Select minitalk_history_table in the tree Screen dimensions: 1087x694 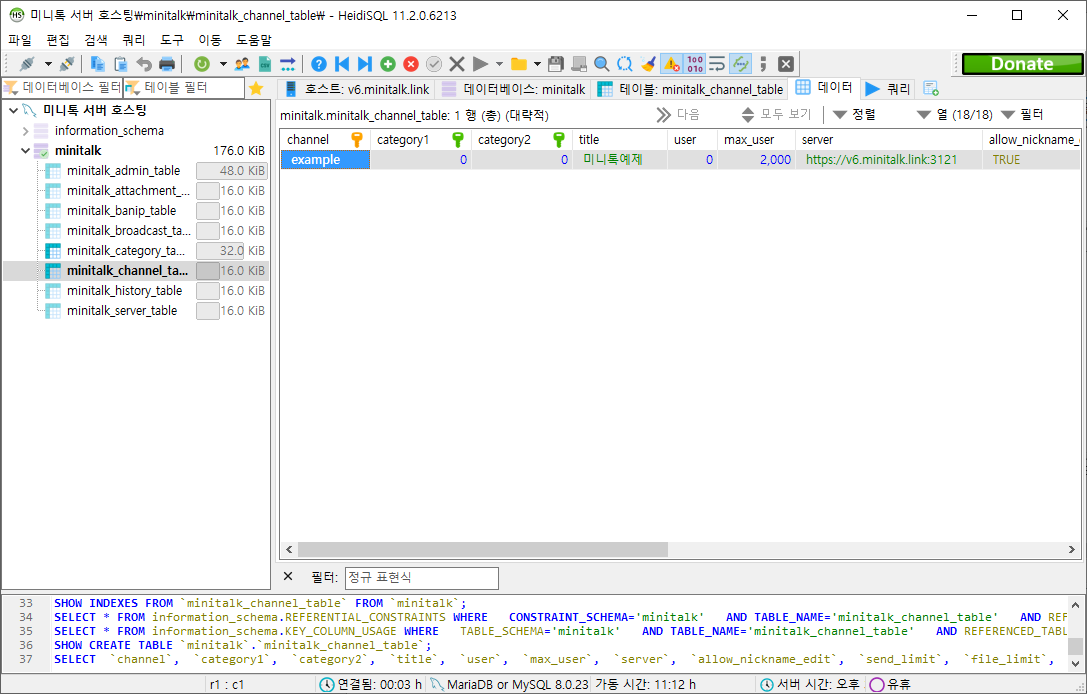pyautogui.click(x=125, y=290)
